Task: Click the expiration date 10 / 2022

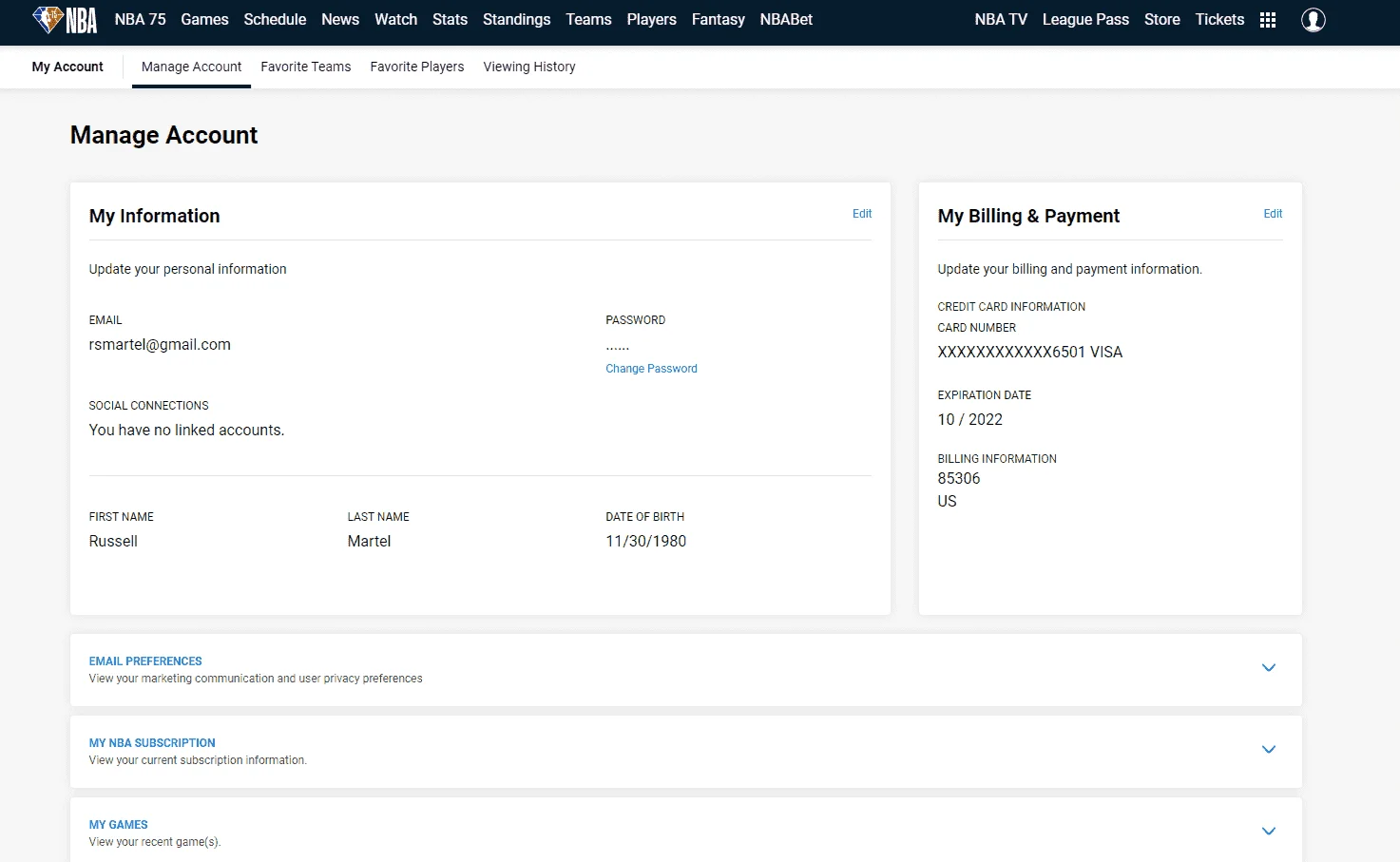Action: click(x=970, y=420)
